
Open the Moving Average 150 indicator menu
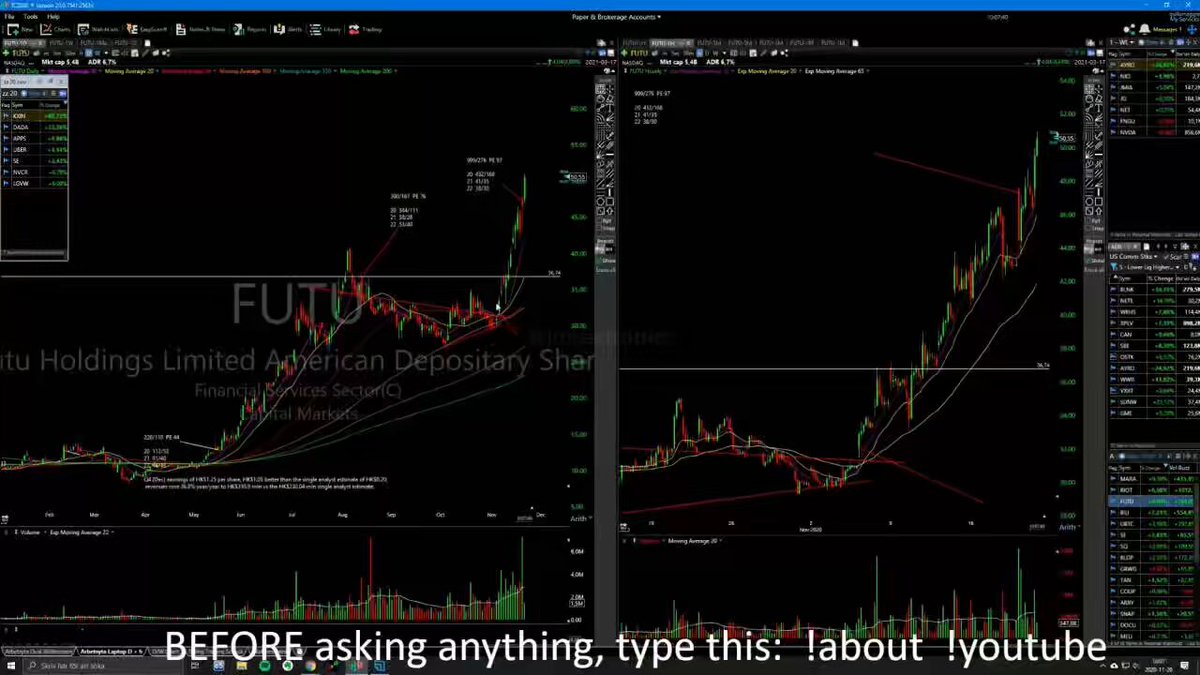[310, 72]
